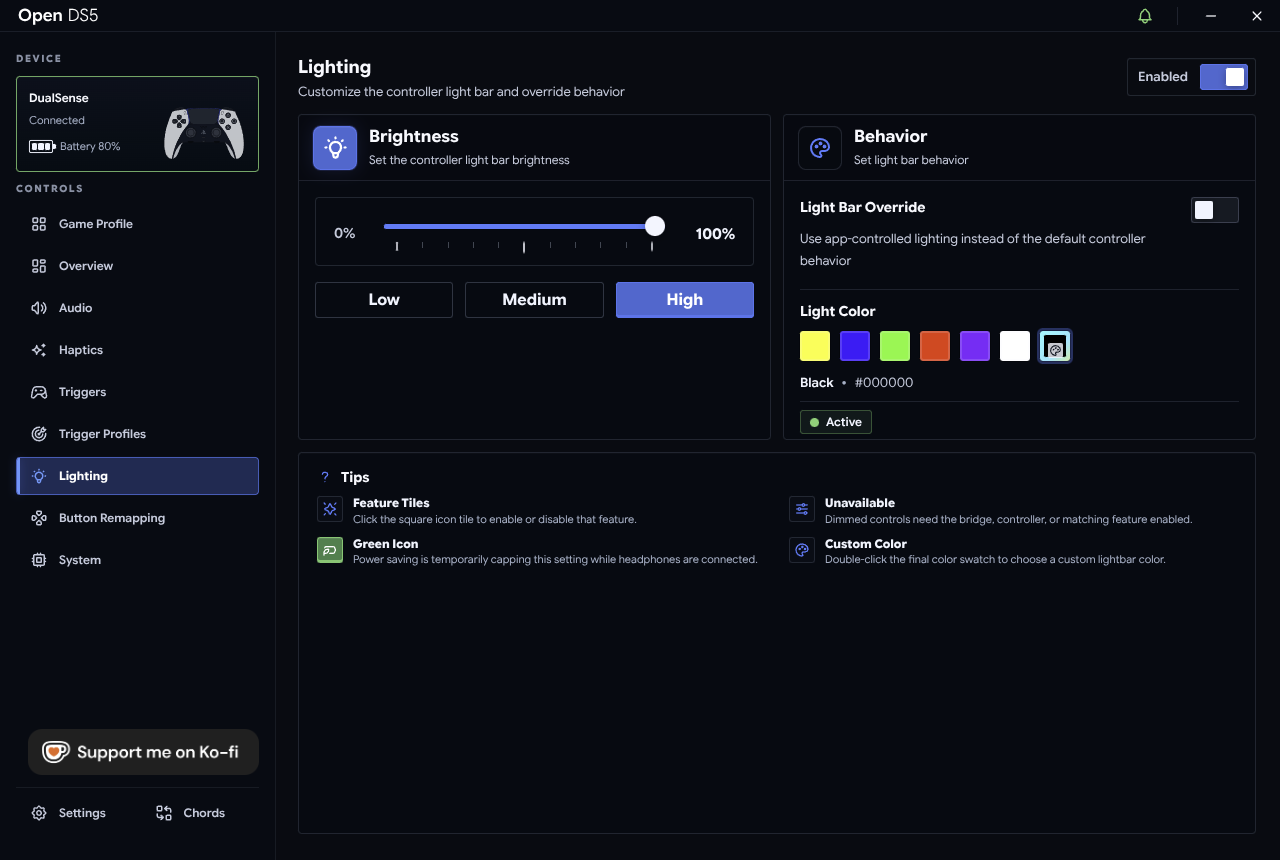Click the #000000 hex color value
Viewport: 1280px width, 860px height.
(x=884, y=383)
